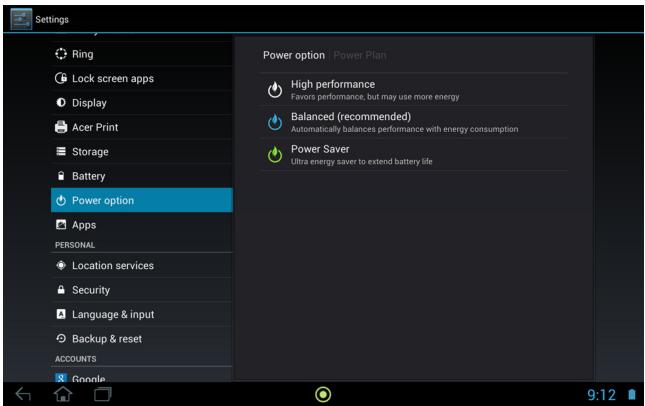Open the 9:12 clock in status bar
The image size is (645, 406).
tap(601, 395)
